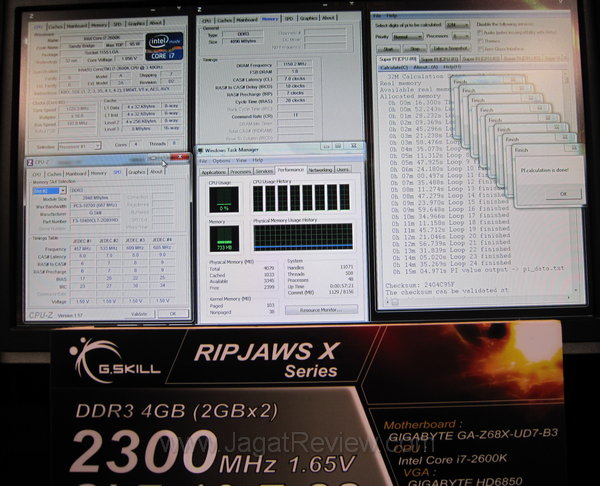600x486 pixels.
Task: Switch to Processes tab in Task Manager
Action: [241, 172]
